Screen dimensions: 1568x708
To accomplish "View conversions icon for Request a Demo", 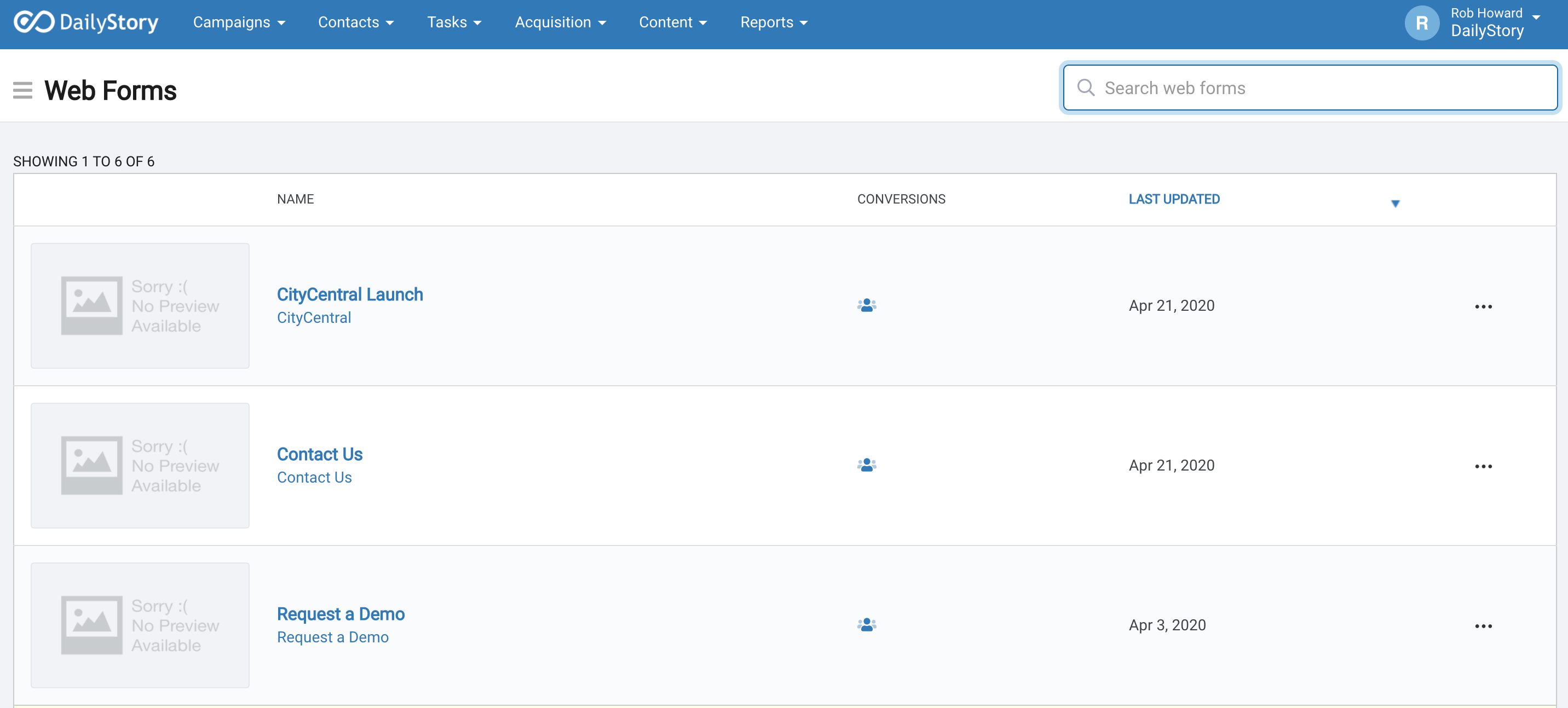I will [866, 625].
